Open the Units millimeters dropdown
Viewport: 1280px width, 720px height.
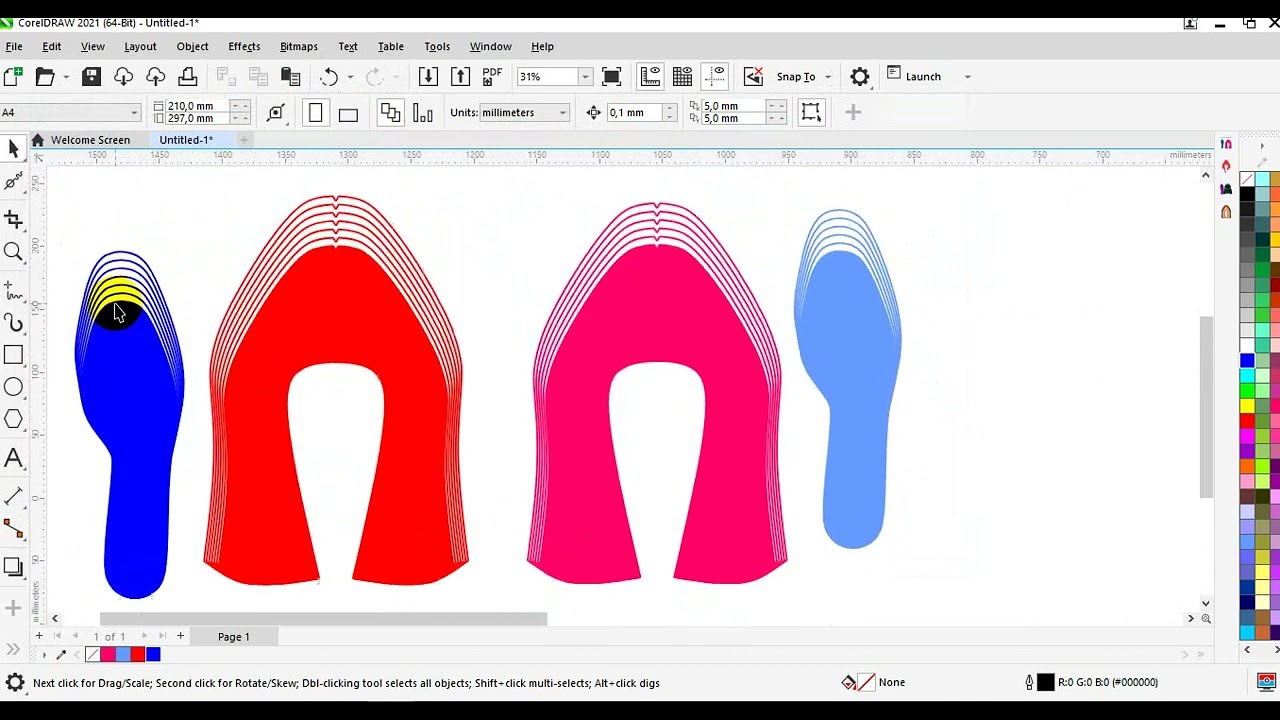562,112
